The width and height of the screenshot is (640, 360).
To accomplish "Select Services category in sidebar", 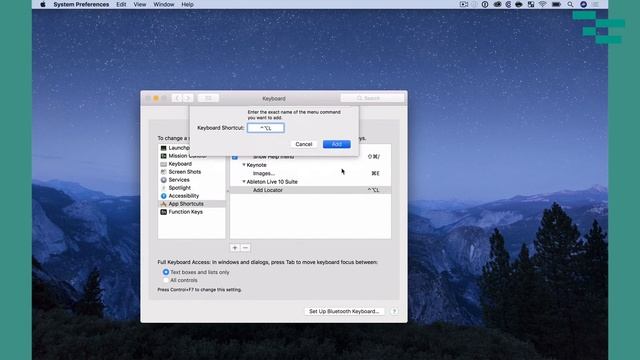I will click(191, 180).
